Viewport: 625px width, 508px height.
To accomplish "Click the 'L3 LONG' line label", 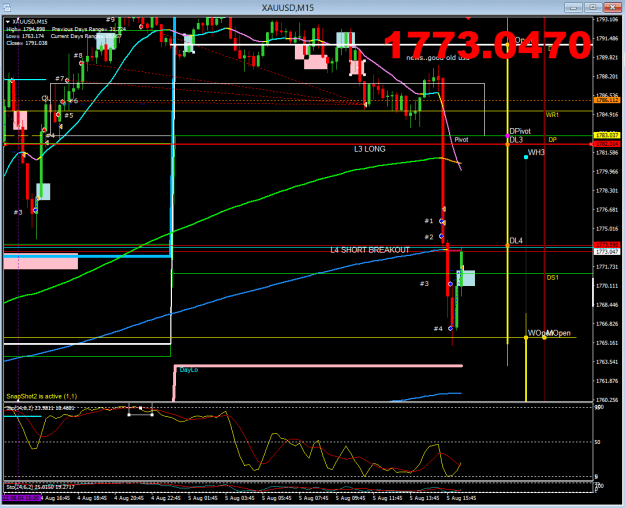I will tap(369, 149).
